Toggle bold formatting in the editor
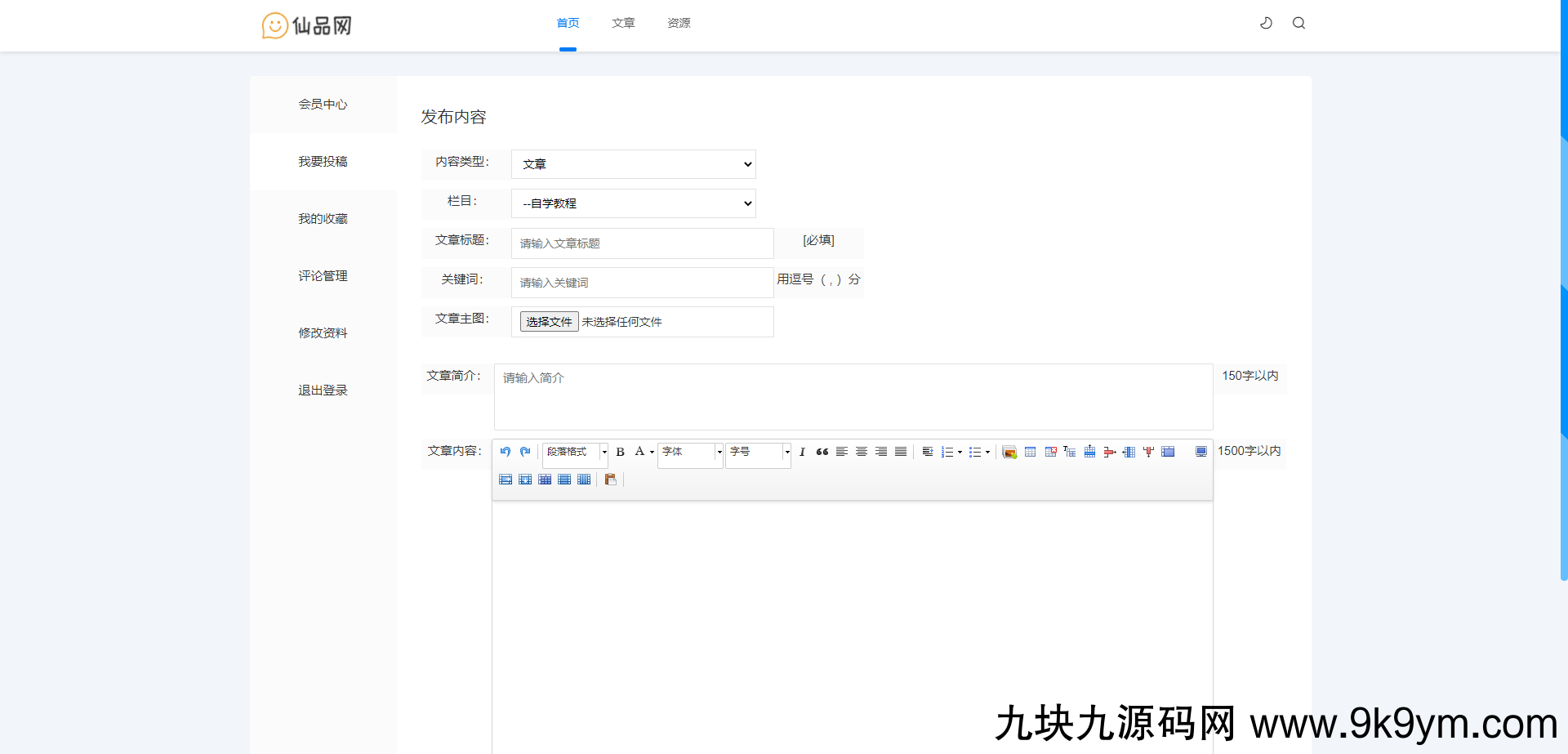Image resolution: width=1568 pixels, height=754 pixels. [620, 452]
